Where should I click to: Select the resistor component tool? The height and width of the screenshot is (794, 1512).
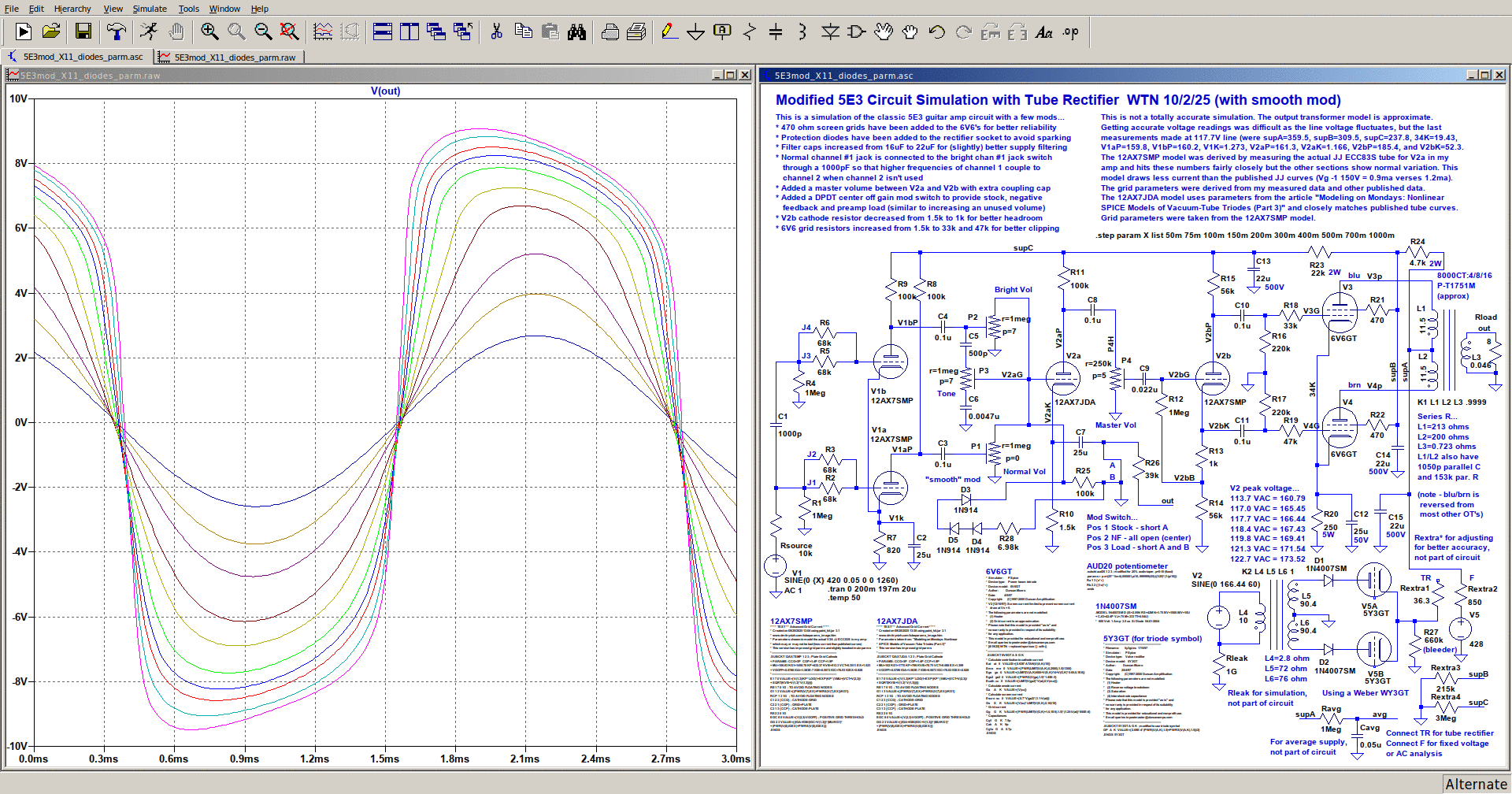click(749, 32)
